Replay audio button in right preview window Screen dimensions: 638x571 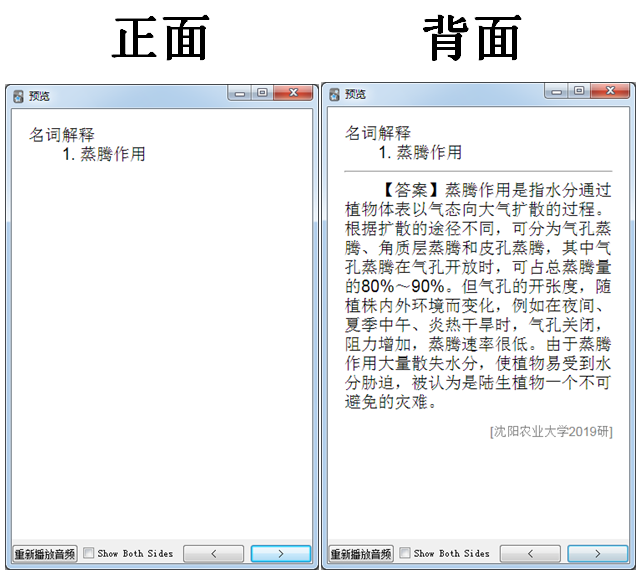361,553
